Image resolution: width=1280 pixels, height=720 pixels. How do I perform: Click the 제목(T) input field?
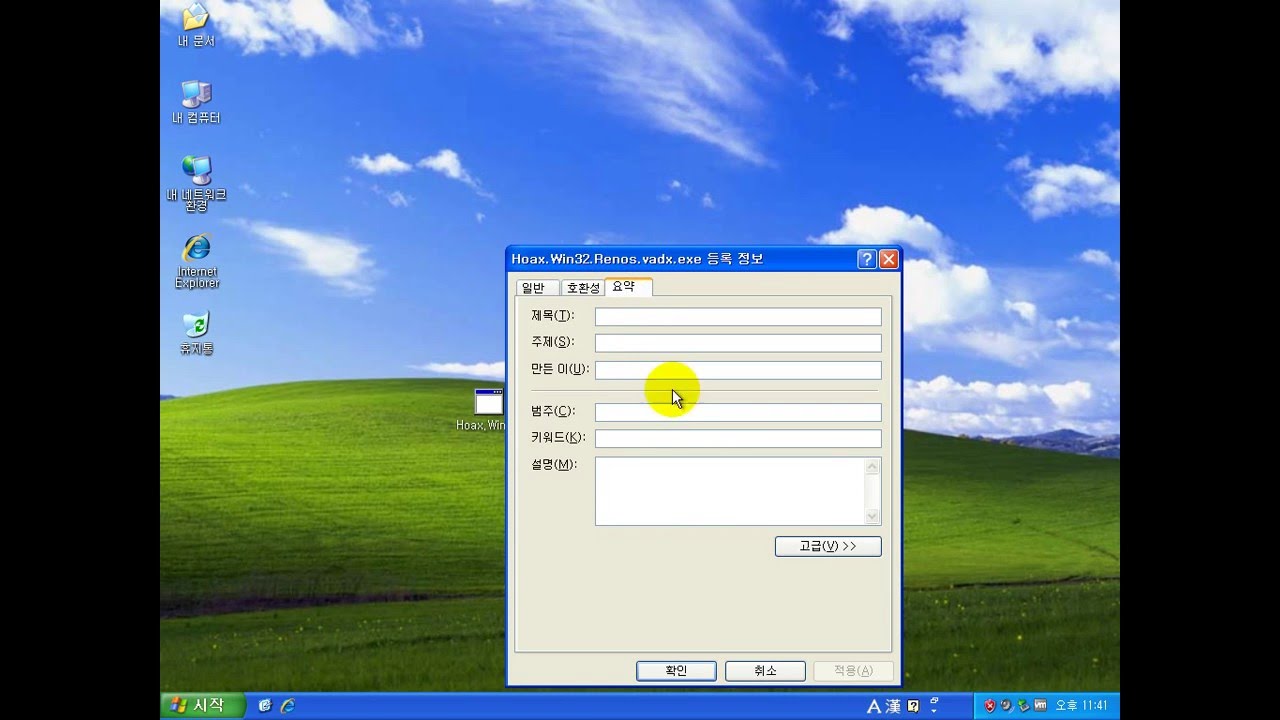(738, 317)
